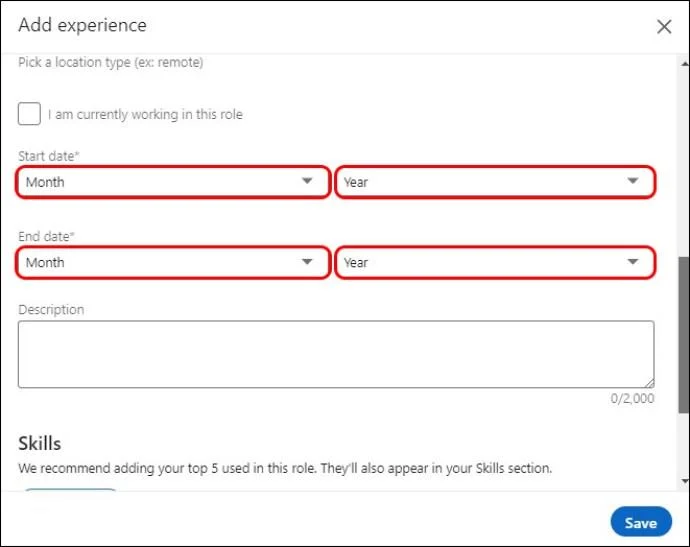
Task: Open the Start date Year dropdown
Action: 495,182
